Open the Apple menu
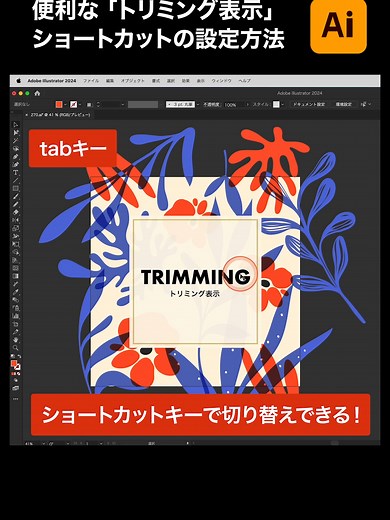This screenshot has height=520, width=390. click(x=19, y=81)
